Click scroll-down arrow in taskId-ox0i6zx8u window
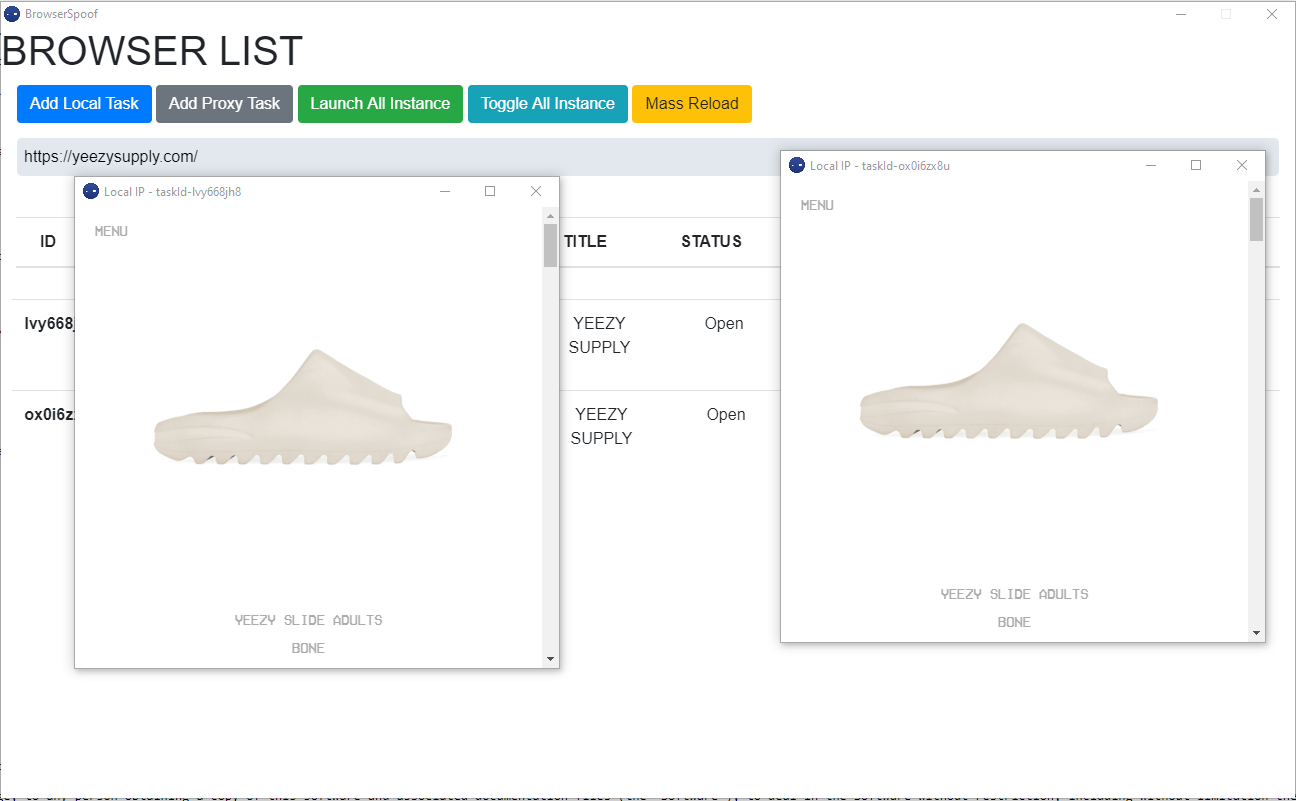The image size is (1296, 801). tap(1256, 633)
